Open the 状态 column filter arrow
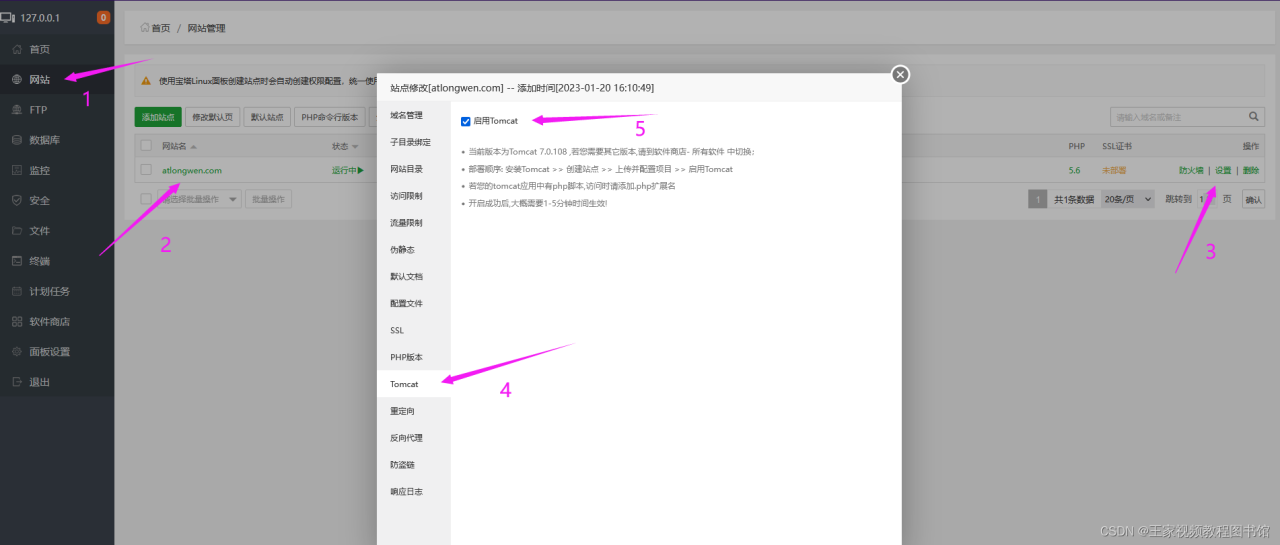1280x545 pixels. (x=355, y=147)
